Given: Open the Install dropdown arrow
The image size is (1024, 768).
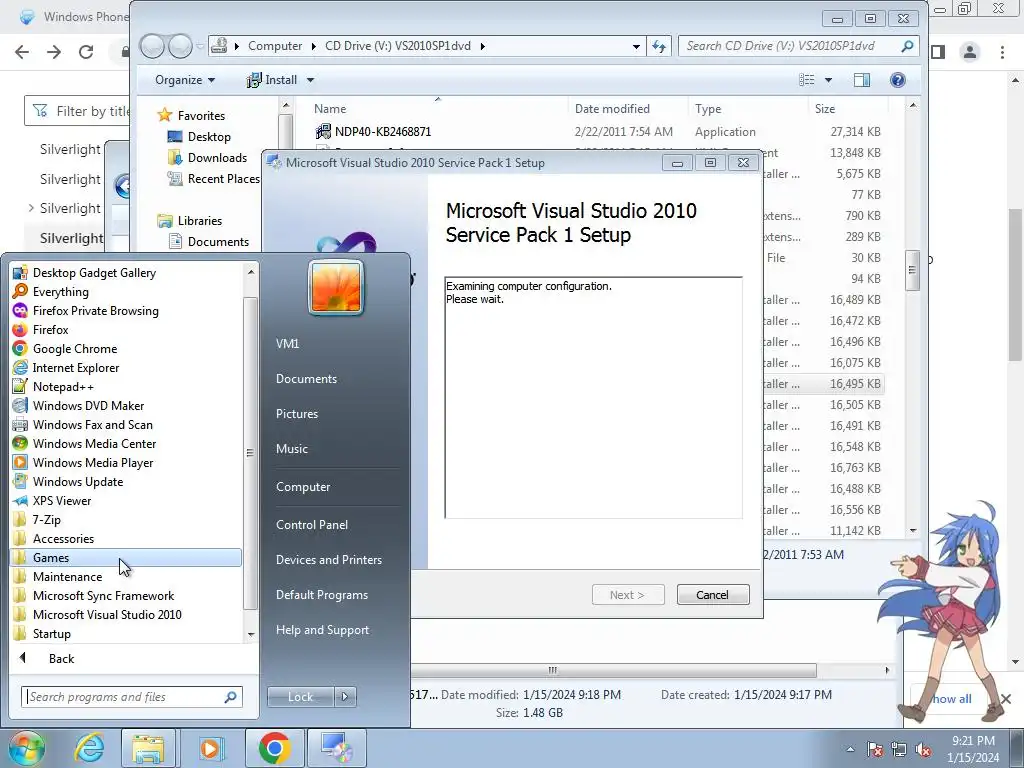Looking at the screenshot, I should [310, 80].
